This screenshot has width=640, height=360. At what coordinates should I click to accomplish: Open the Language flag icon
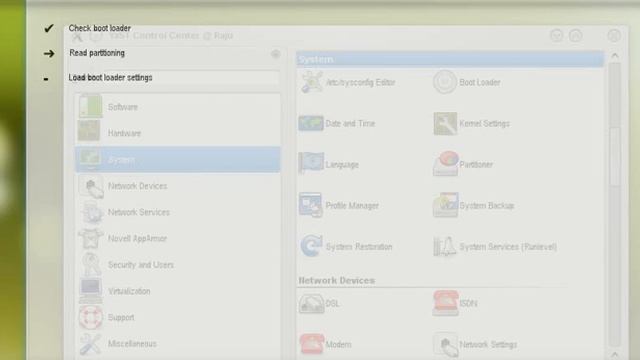click(x=311, y=163)
